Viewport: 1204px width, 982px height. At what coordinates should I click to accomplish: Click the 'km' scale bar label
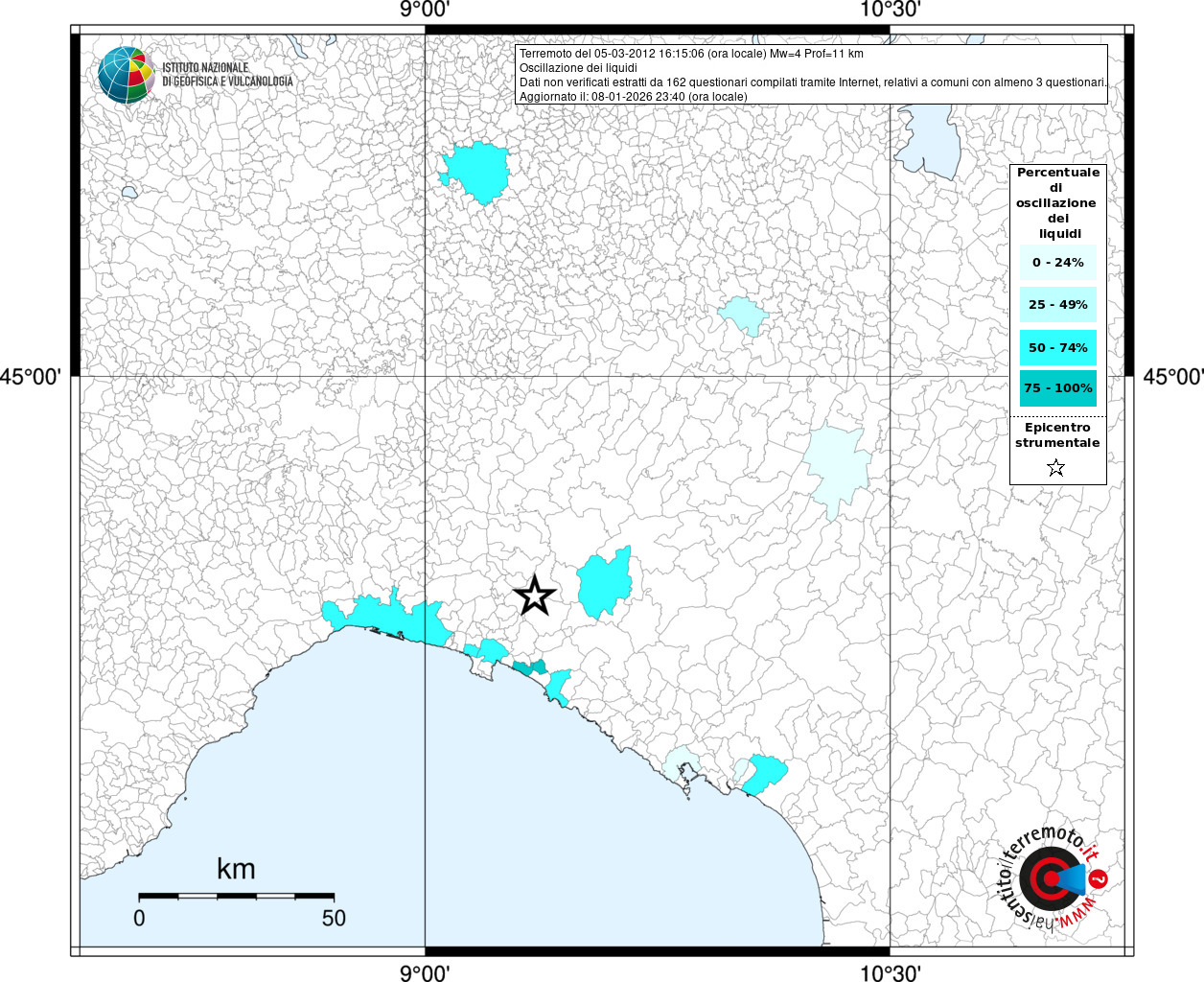236,869
